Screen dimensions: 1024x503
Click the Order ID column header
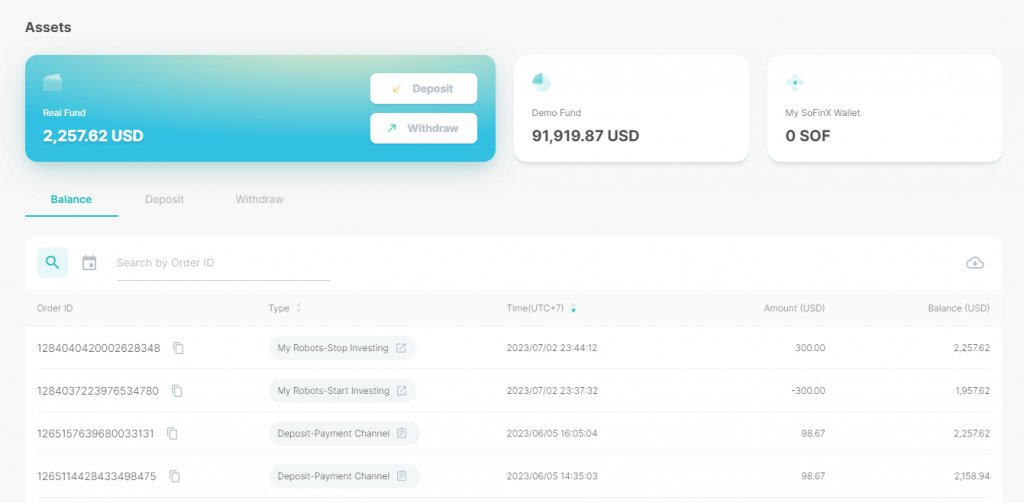click(55, 308)
